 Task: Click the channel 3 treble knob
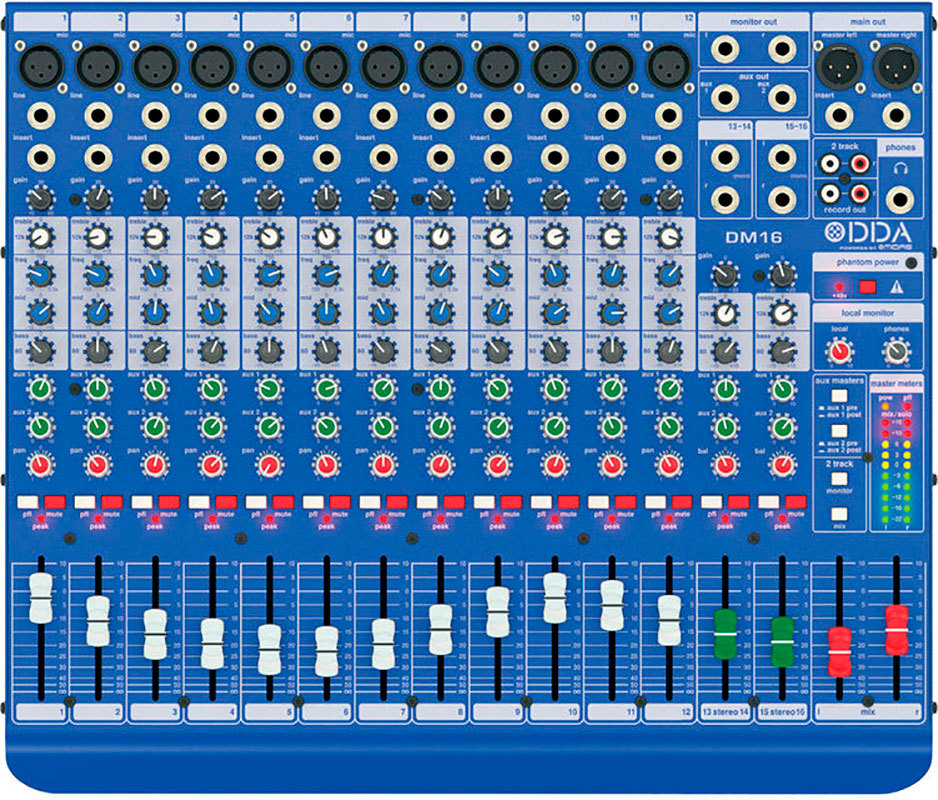click(154, 237)
